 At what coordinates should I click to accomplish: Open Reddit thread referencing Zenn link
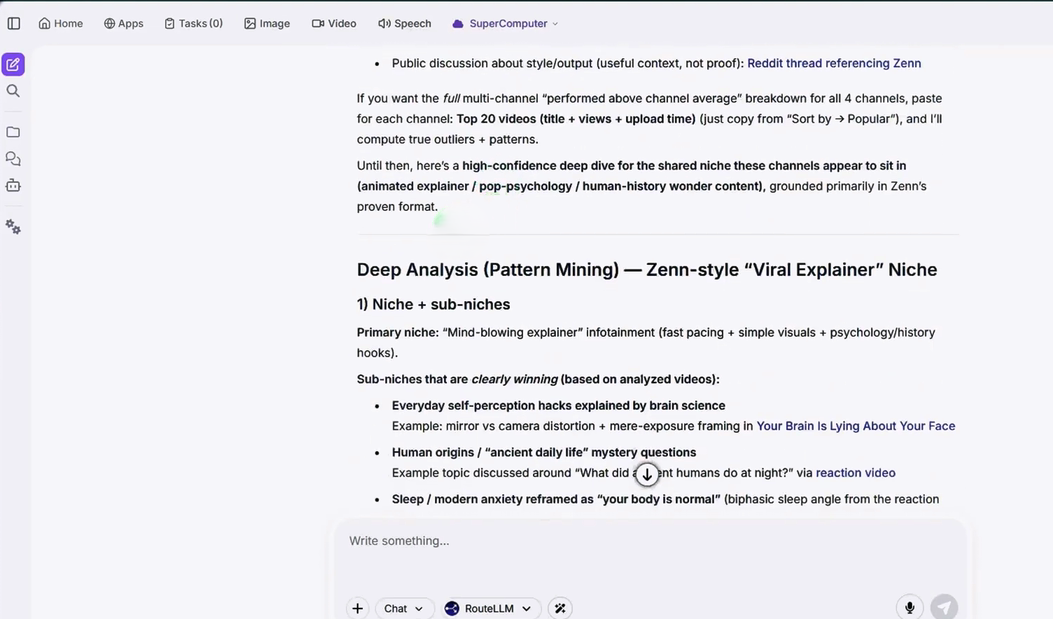point(834,63)
